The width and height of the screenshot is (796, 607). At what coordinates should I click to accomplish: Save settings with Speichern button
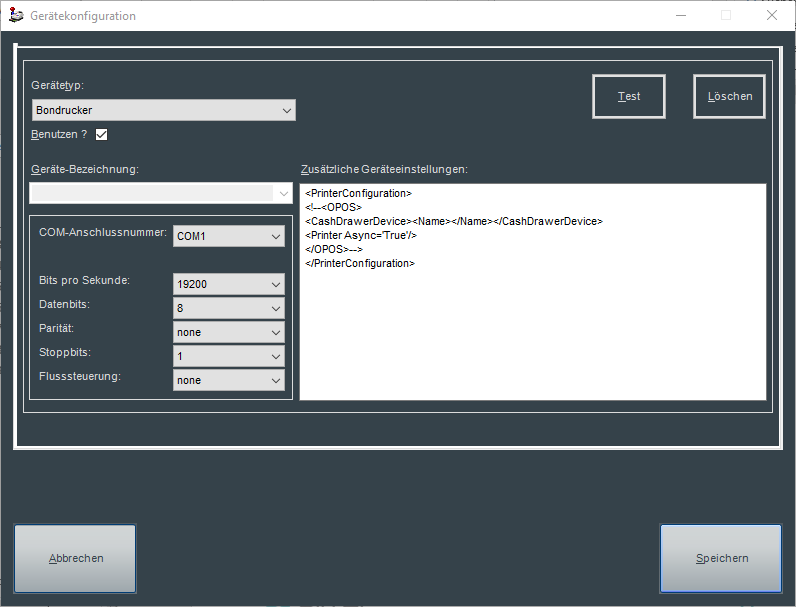point(721,558)
